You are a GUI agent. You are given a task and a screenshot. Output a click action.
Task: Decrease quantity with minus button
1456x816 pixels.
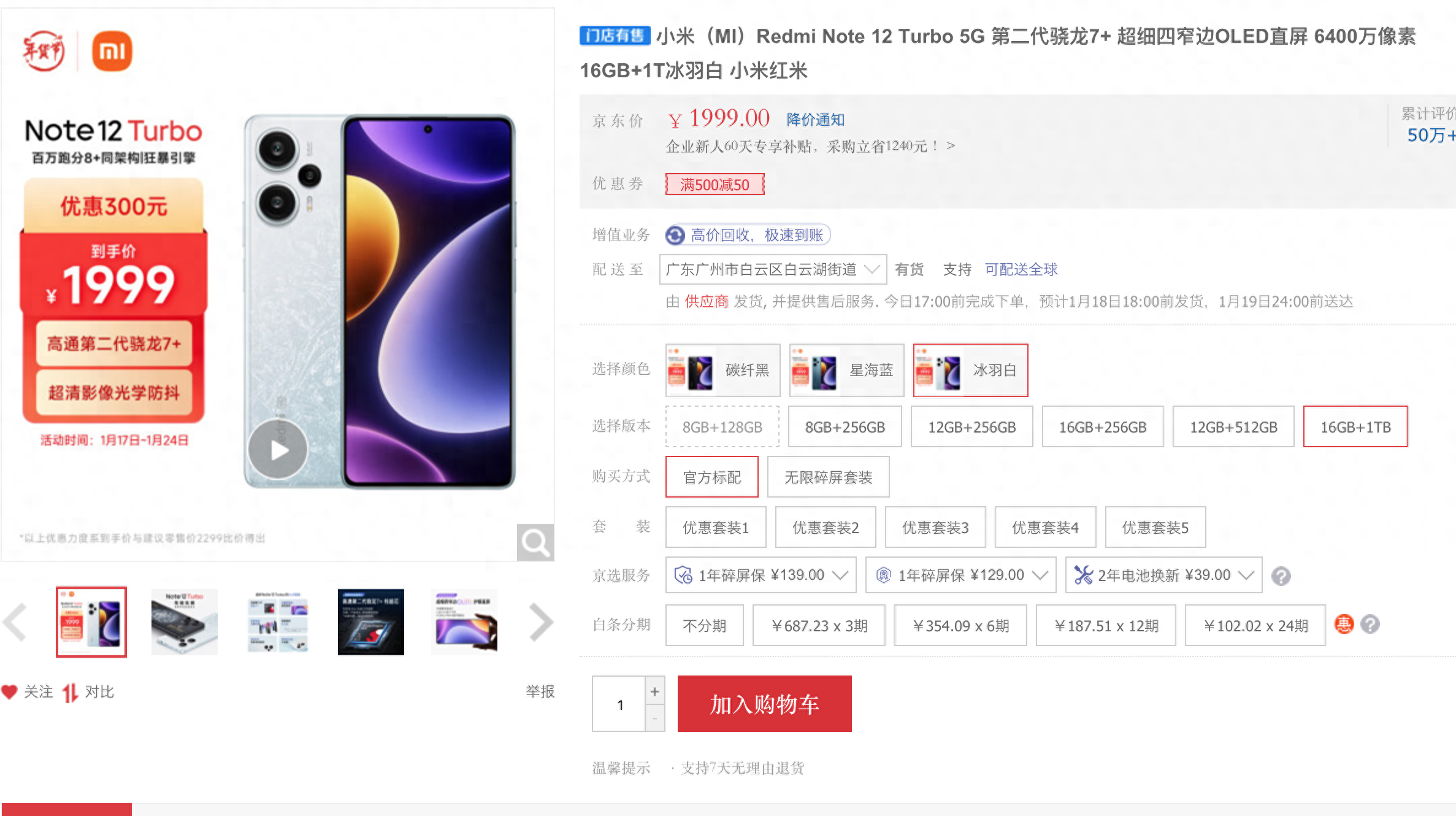pyautogui.click(x=655, y=718)
